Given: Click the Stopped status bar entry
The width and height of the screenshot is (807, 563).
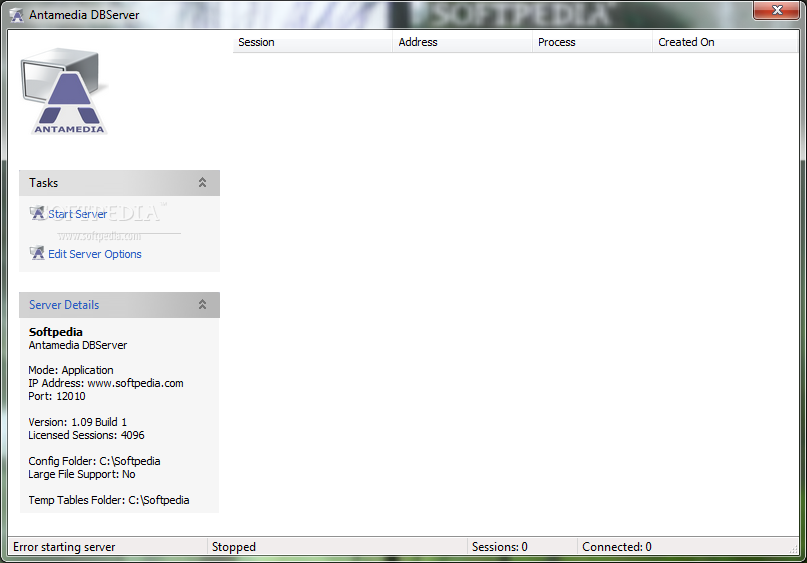Looking at the screenshot, I should 234,547.
